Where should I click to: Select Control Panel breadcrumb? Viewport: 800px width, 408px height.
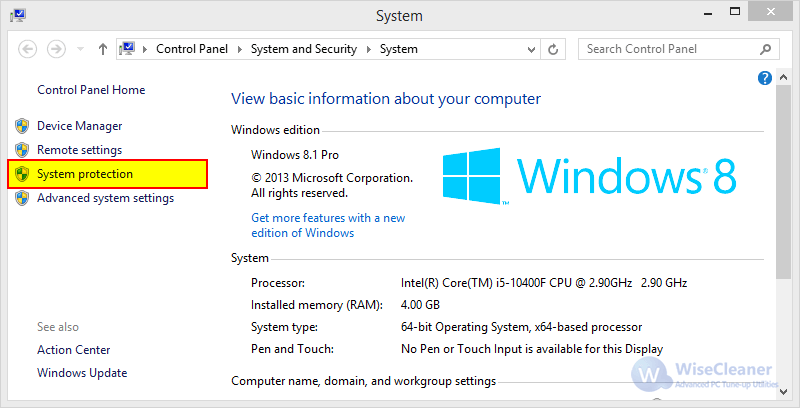coord(192,49)
